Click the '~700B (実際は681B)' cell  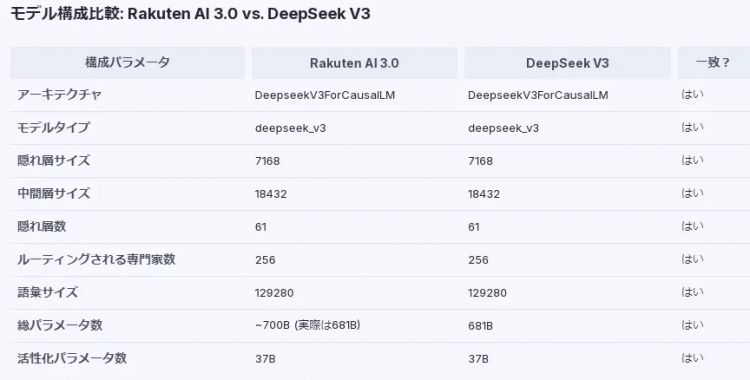[x=308, y=326]
